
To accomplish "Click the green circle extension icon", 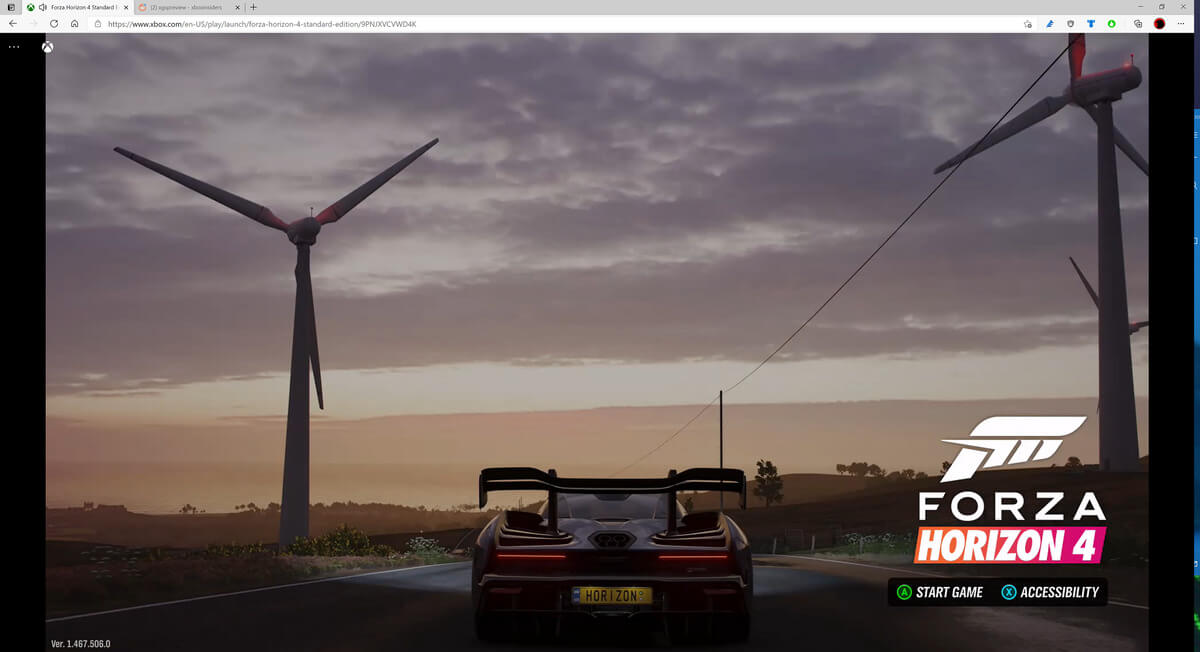I will [1112, 23].
